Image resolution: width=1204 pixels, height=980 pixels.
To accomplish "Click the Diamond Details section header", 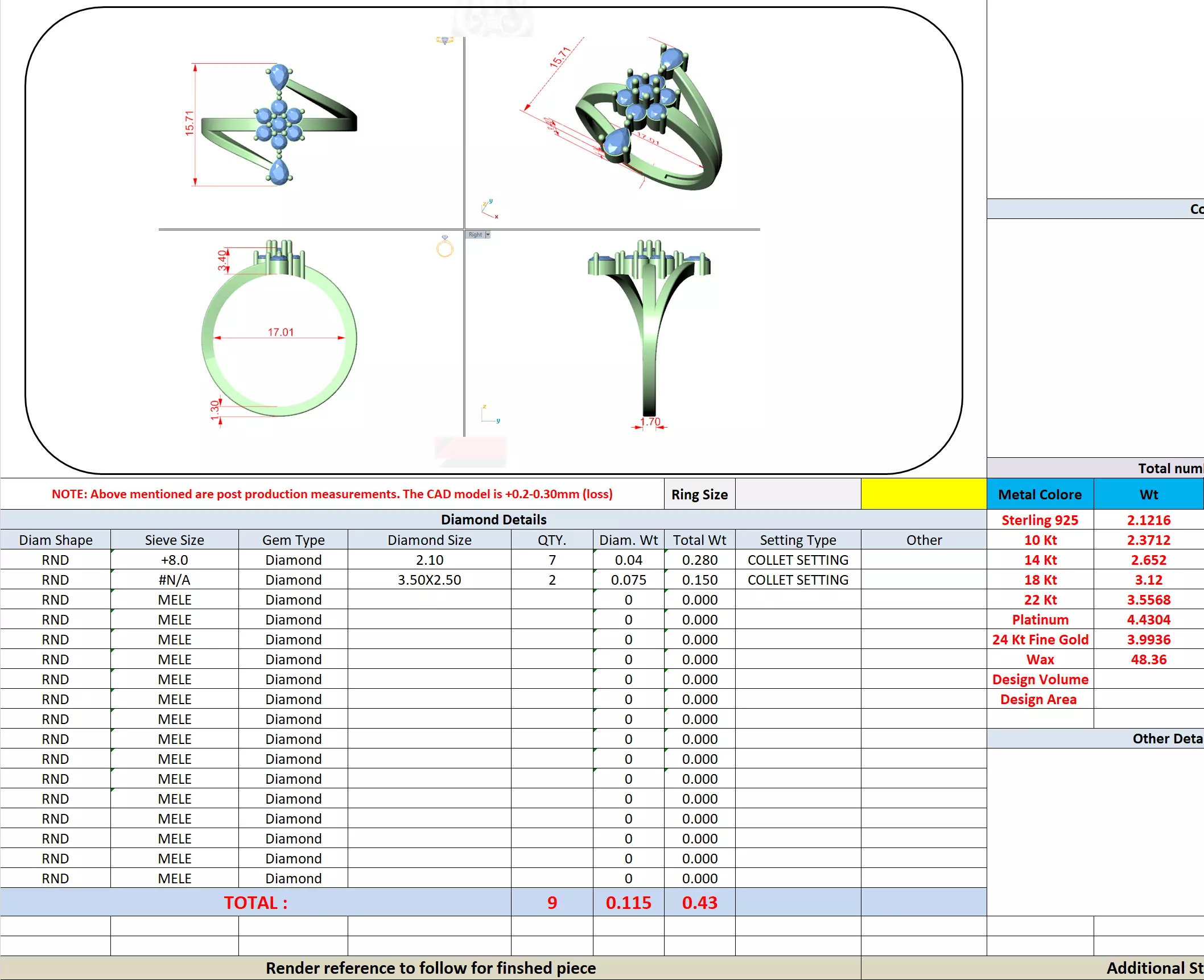I will [493, 519].
